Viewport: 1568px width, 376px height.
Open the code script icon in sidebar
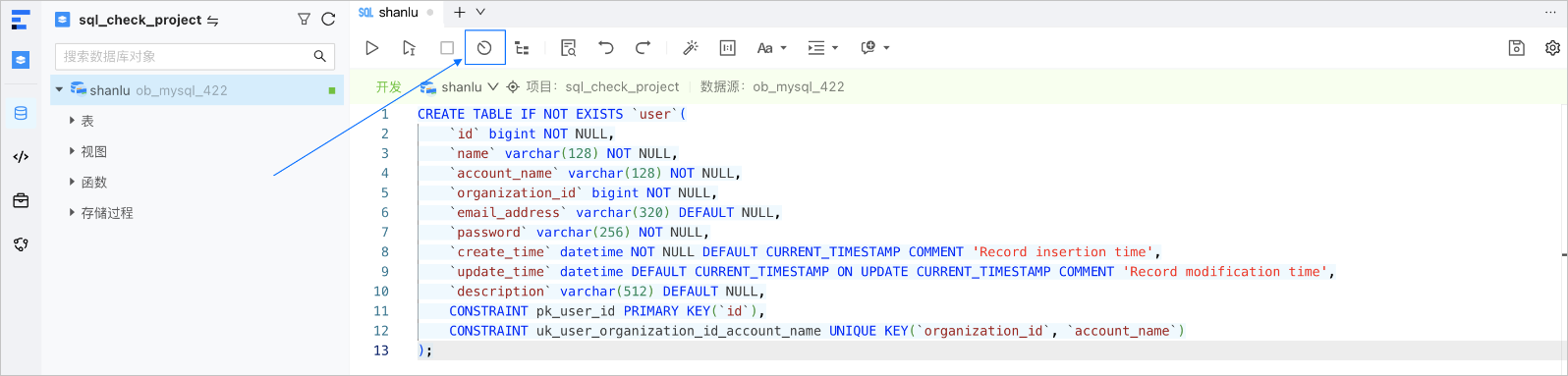(21, 156)
